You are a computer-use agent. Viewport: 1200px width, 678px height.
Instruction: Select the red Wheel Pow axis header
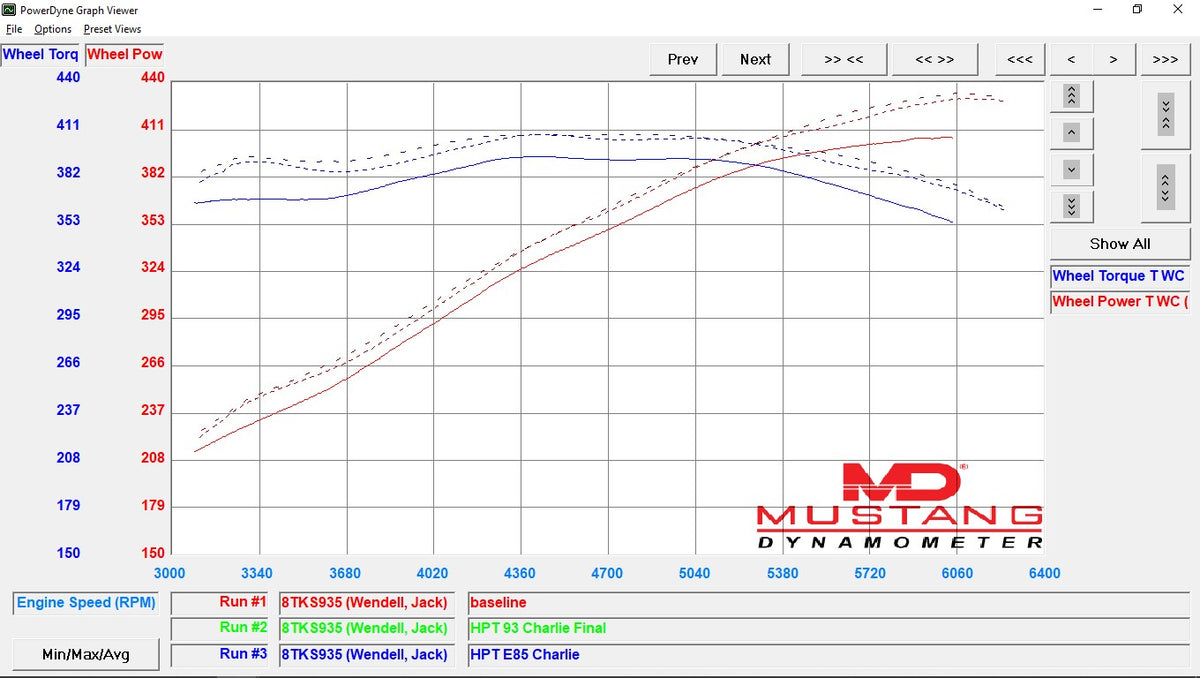[125, 54]
